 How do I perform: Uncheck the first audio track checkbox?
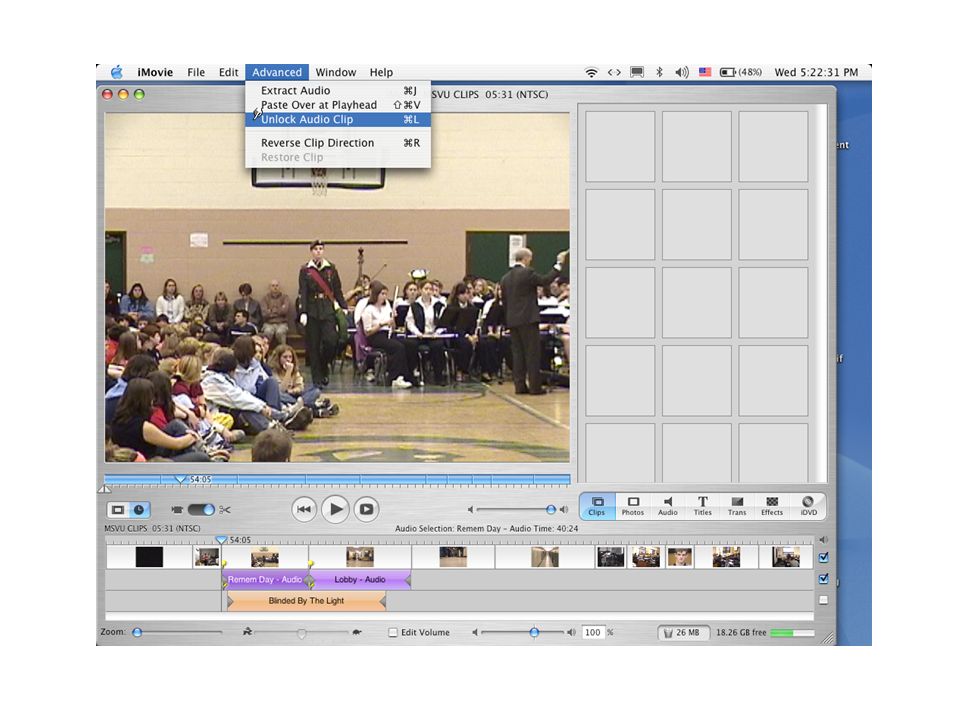pyautogui.click(x=823, y=579)
